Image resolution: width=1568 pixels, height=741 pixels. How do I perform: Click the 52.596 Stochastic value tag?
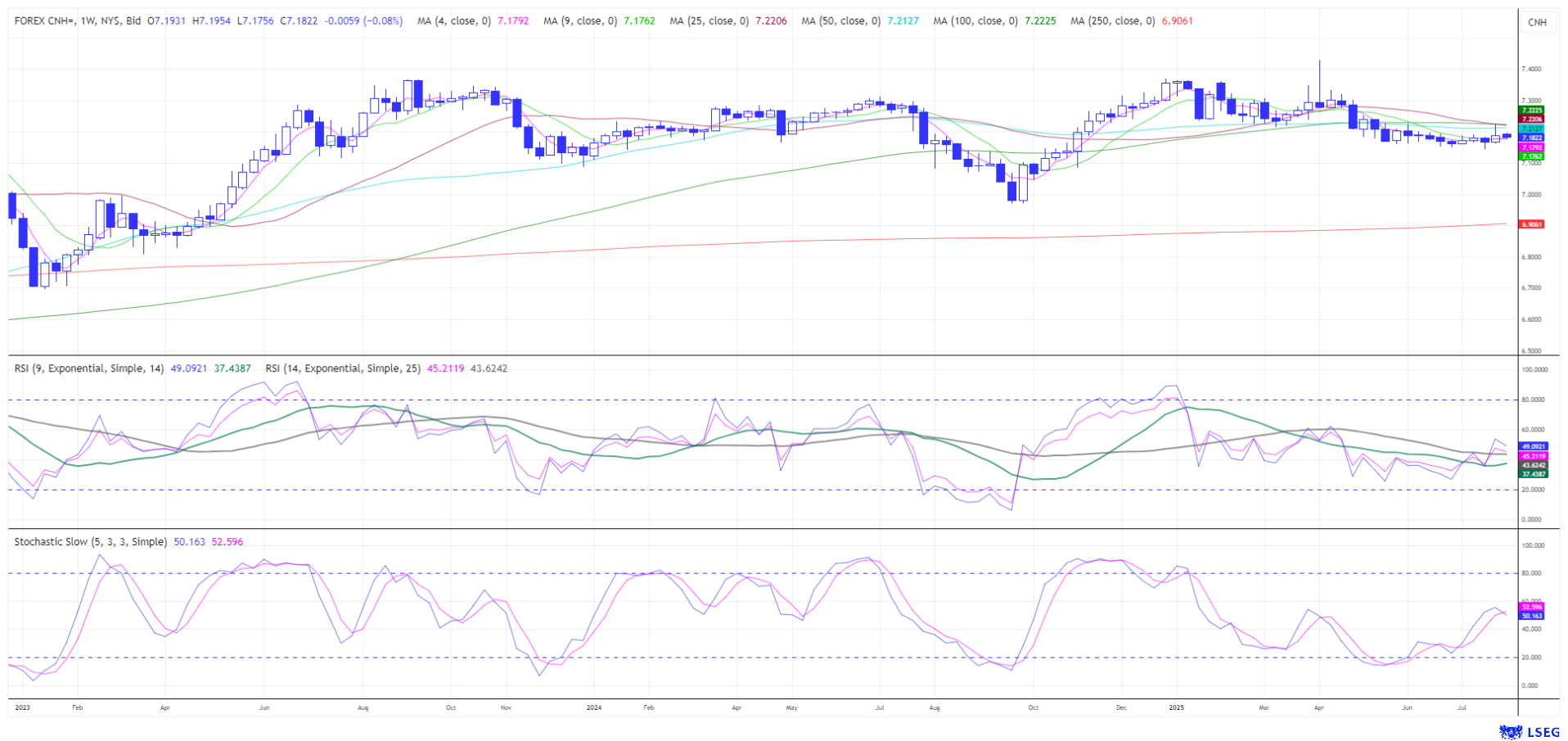click(x=1531, y=608)
